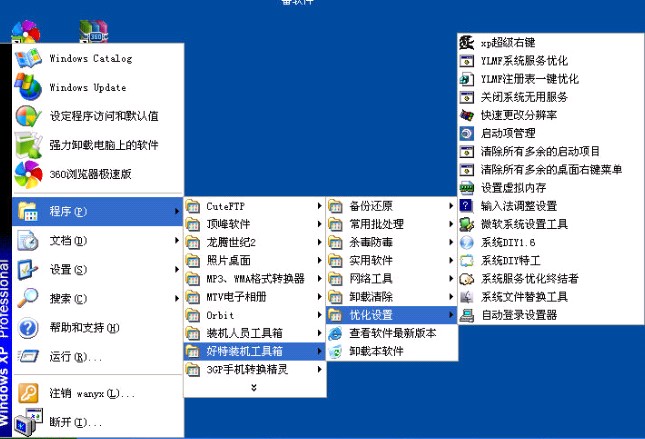Open 输入法调整设置
645x439 pixels.
pyautogui.click(x=520, y=205)
